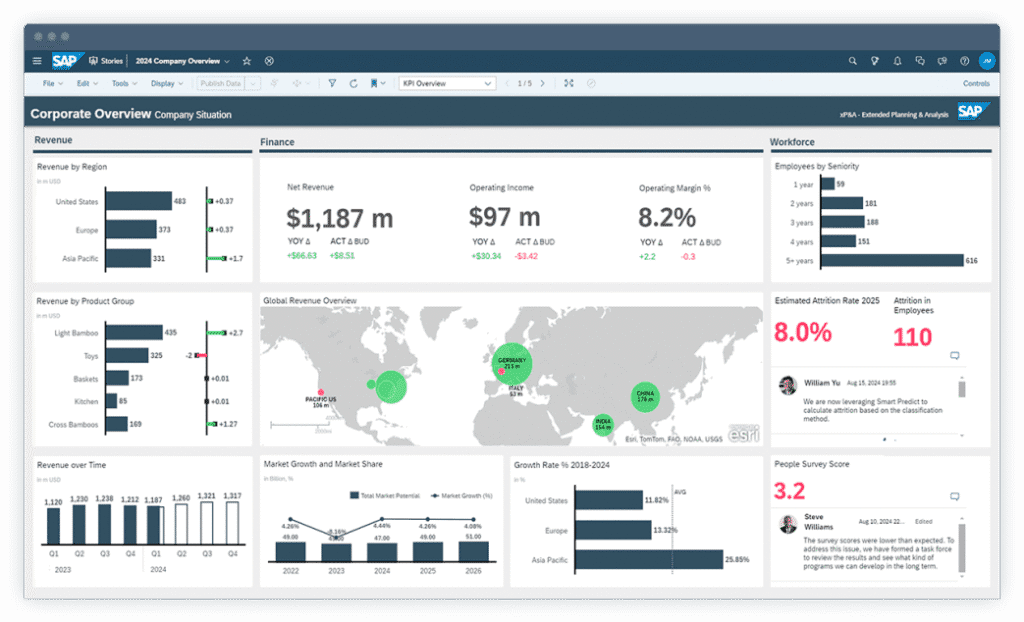Screen dimensions: 1024x622
Task: Click the search magnifier in header
Action: click(853, 61)
